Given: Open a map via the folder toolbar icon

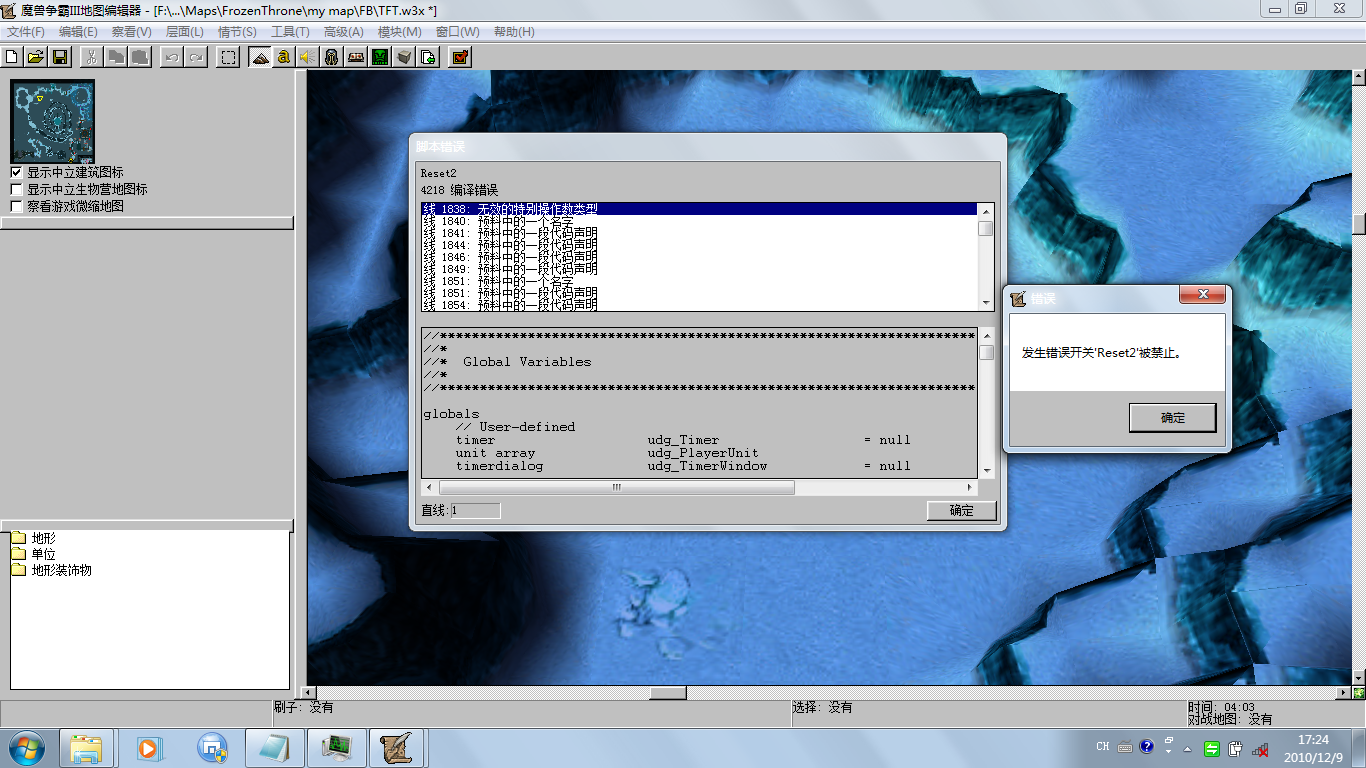Looking at the screenshot, I should pyautogui.click(x=35, y=57).
